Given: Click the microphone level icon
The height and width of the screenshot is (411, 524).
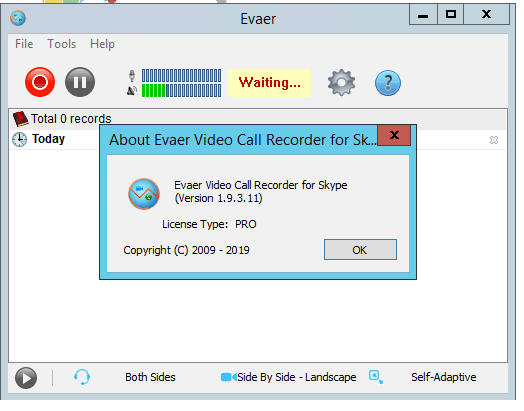Looking at the screenshot, I should (132, 76).
